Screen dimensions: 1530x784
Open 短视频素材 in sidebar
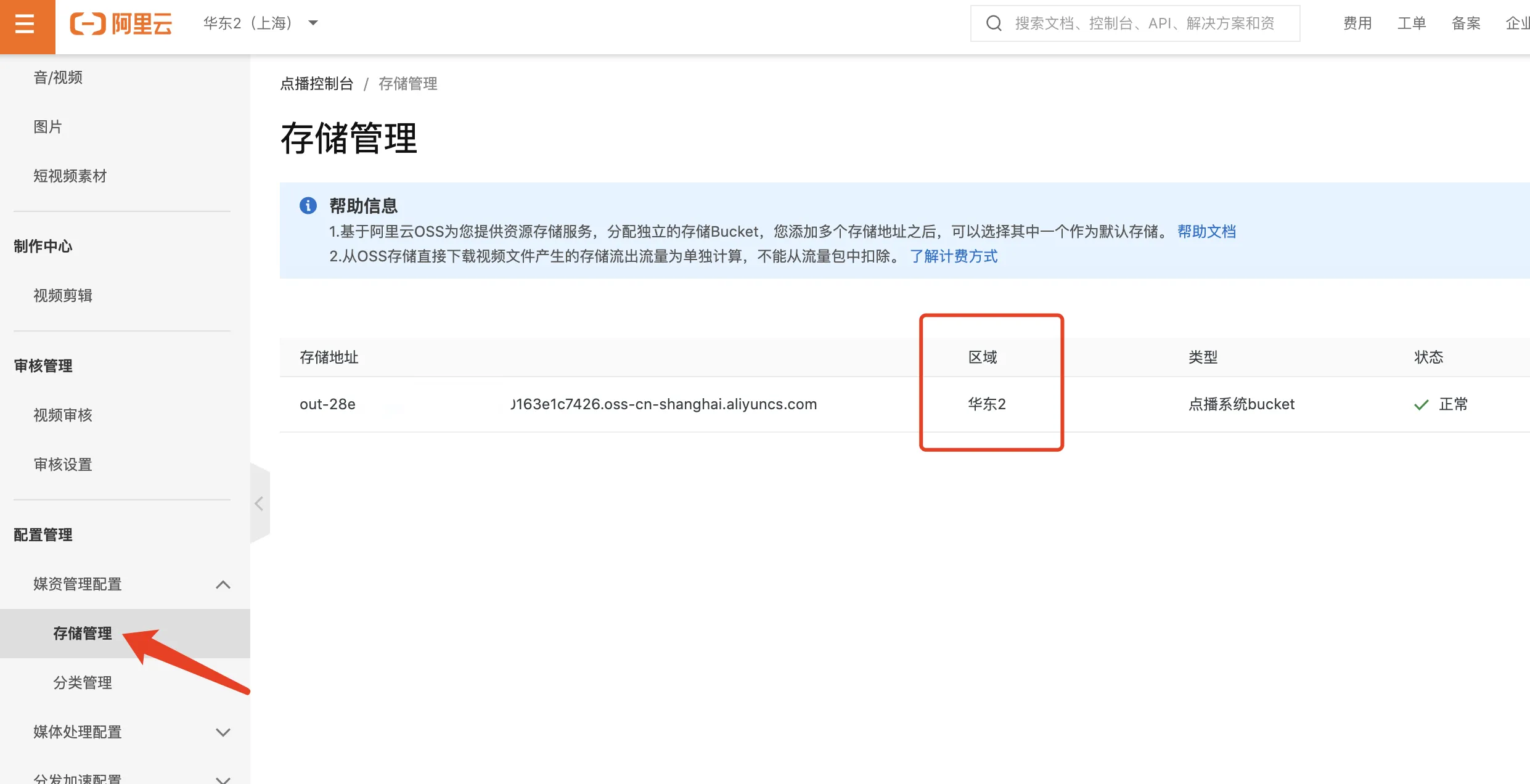point(70,176)
